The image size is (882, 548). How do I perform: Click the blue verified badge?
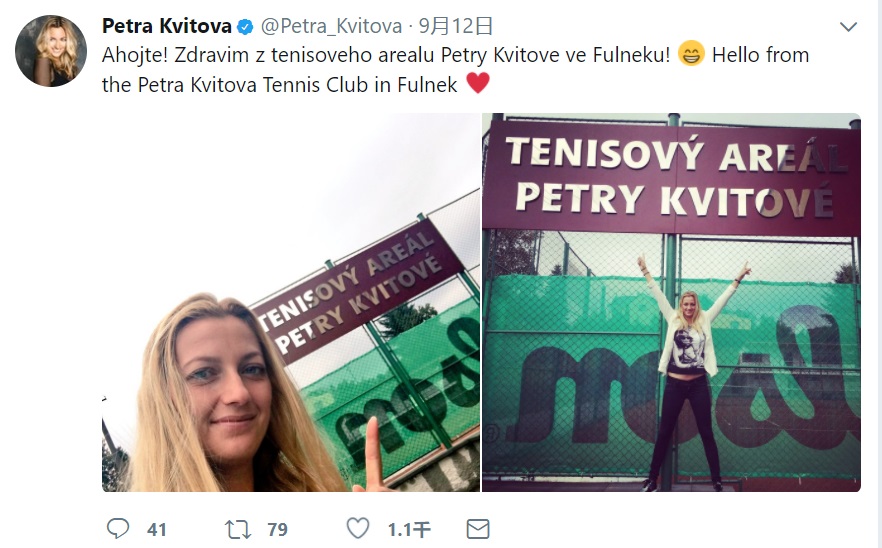(x=245, y=26)
